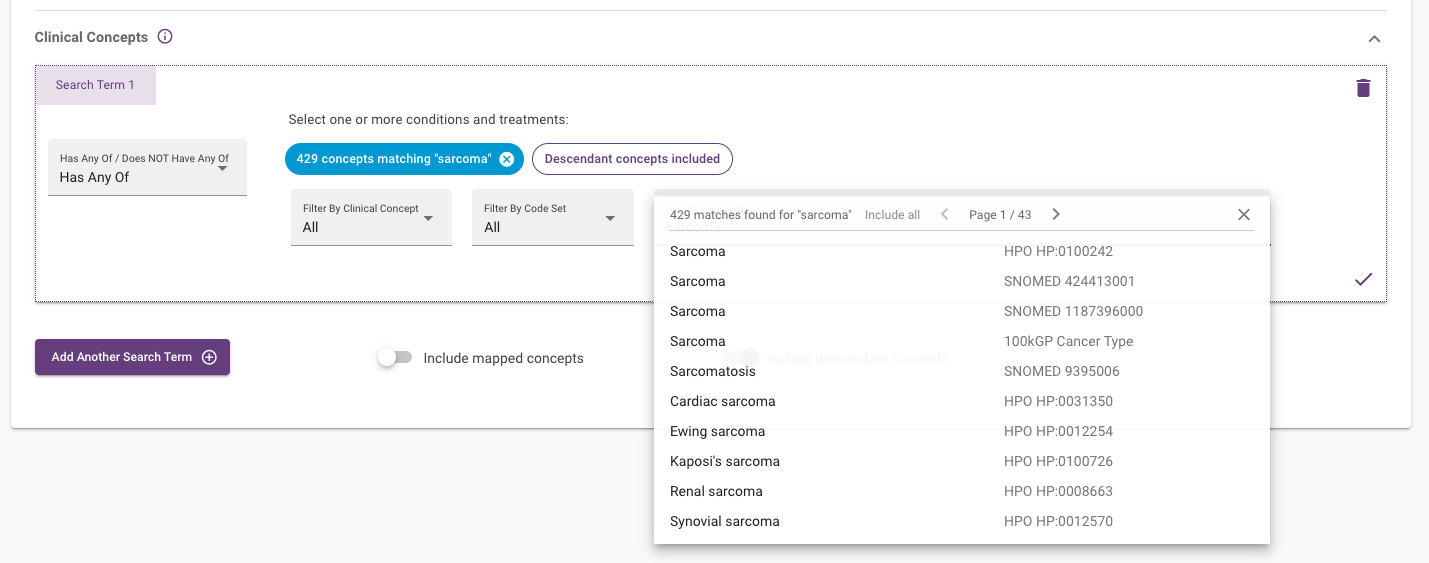
Task: Choose Sarcomatosis SNOMED 9395006 result
Action: pos(713,372)
